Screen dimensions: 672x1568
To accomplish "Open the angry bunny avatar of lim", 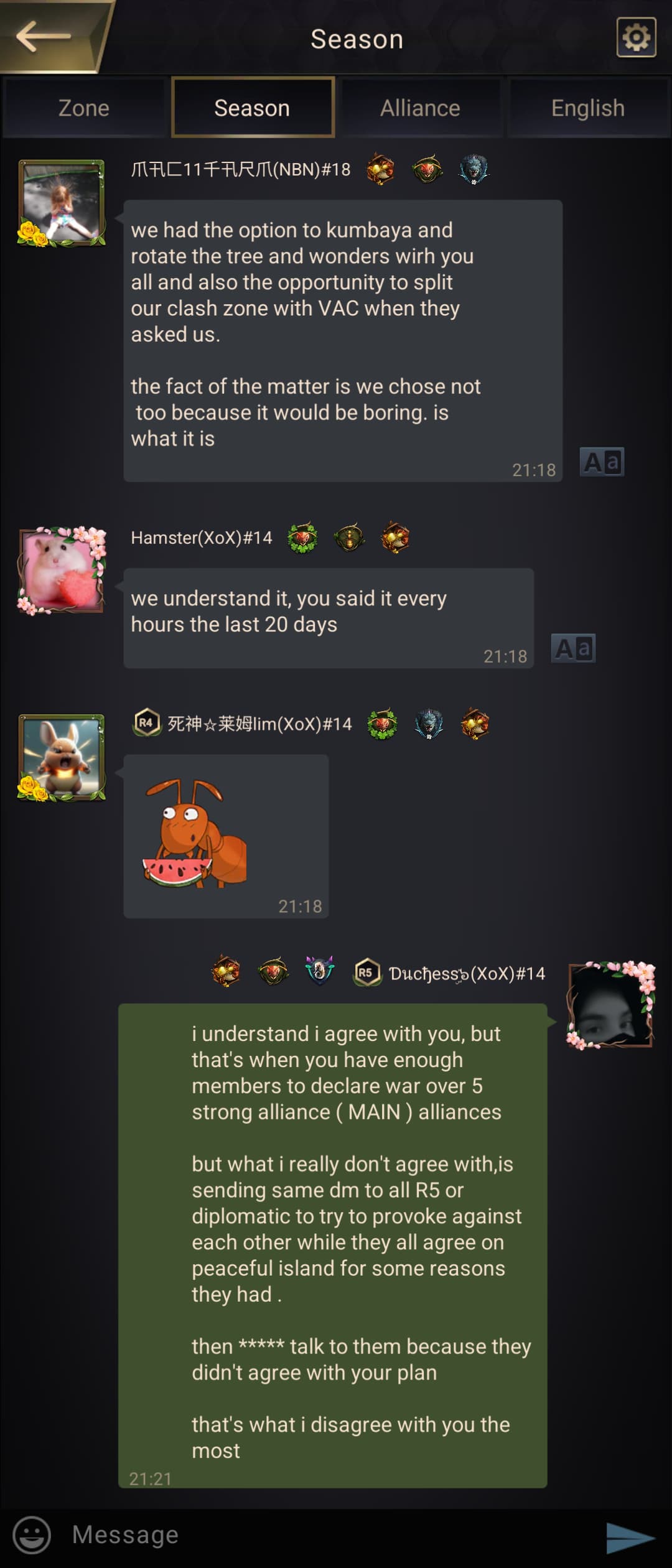I will click(x=62, y=757).
